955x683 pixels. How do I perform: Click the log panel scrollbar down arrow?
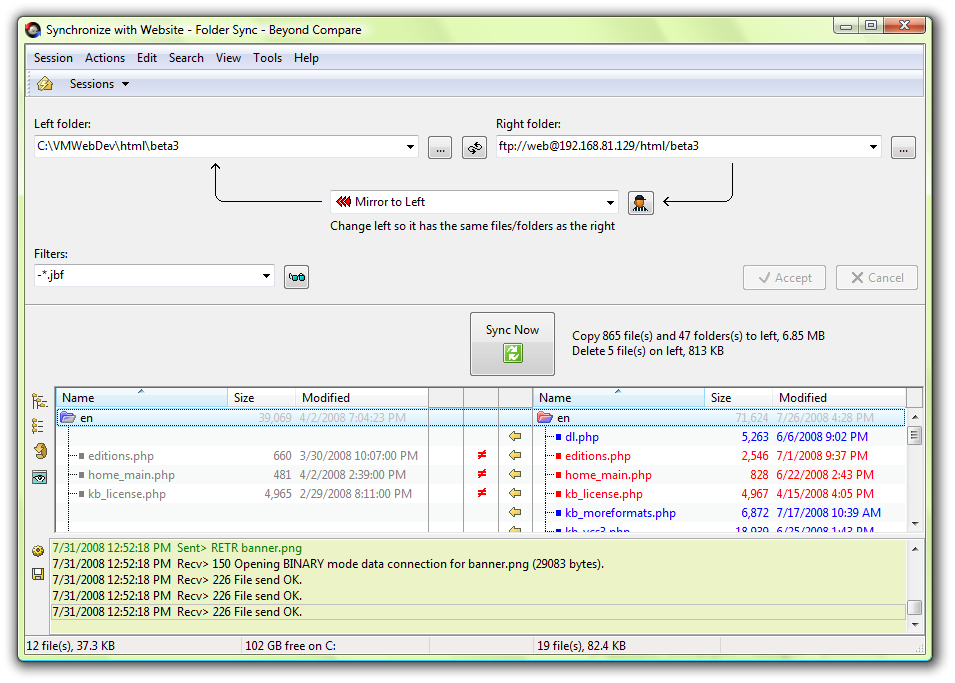tap(915, 625)
